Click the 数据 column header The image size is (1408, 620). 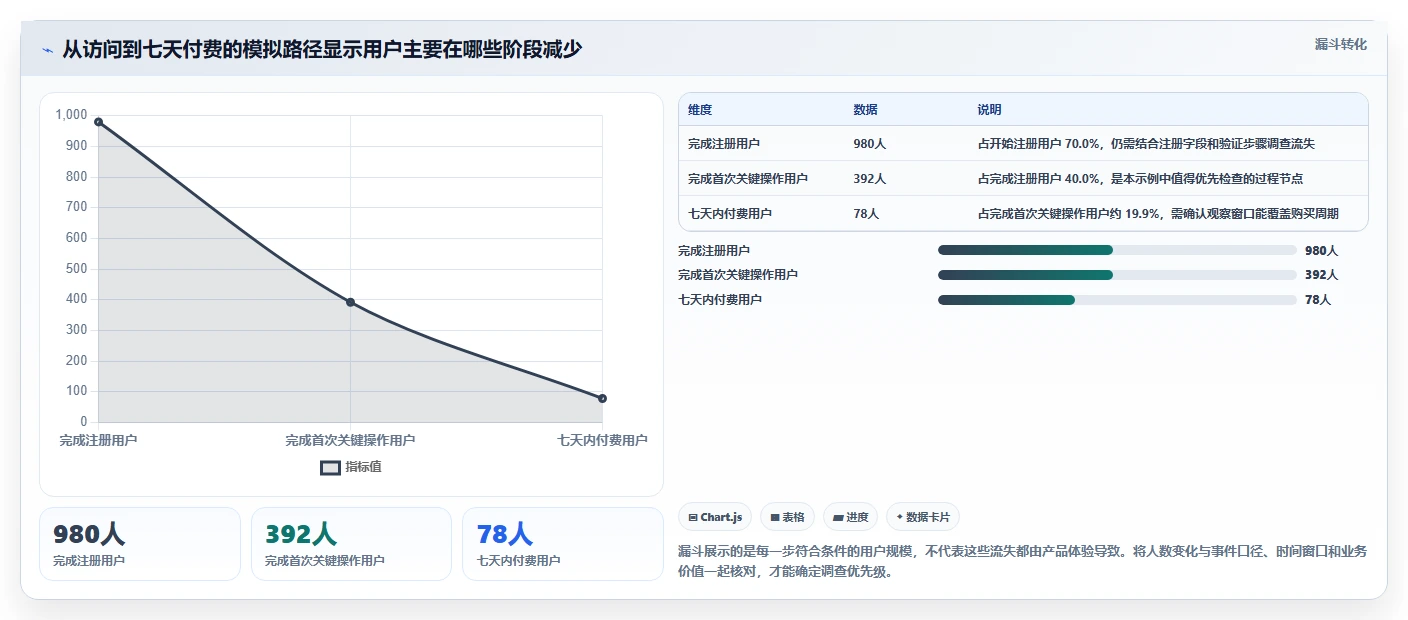[865, 110]
